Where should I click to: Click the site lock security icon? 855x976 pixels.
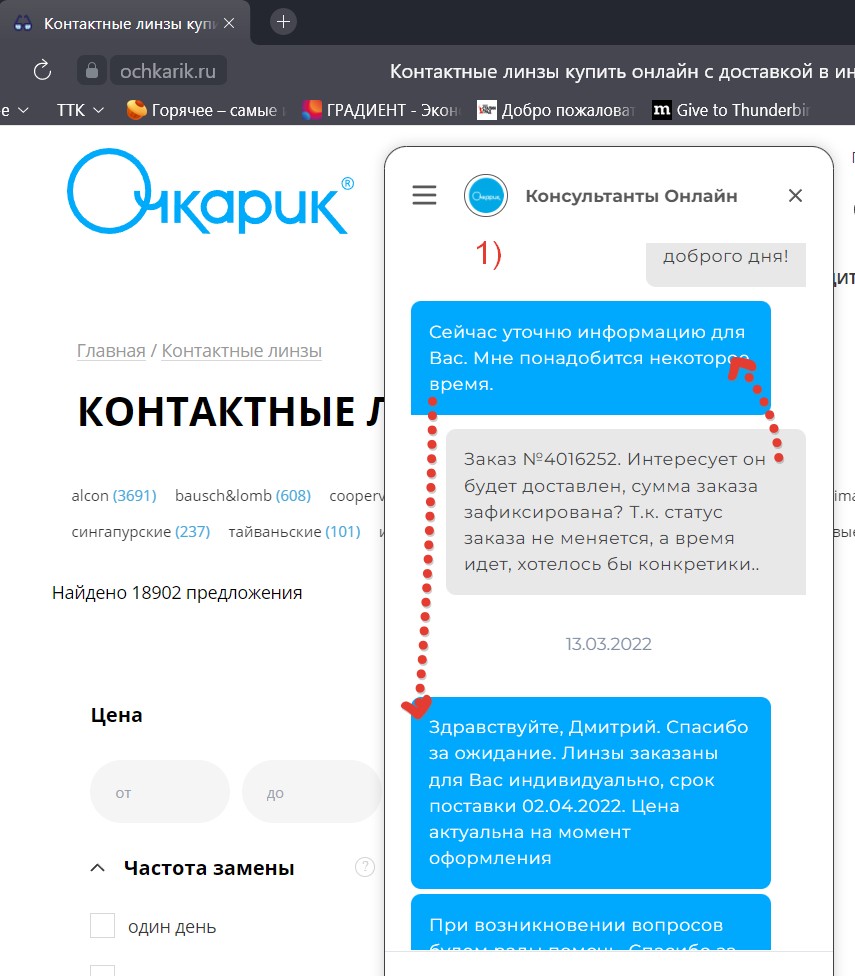click(91, 70)
